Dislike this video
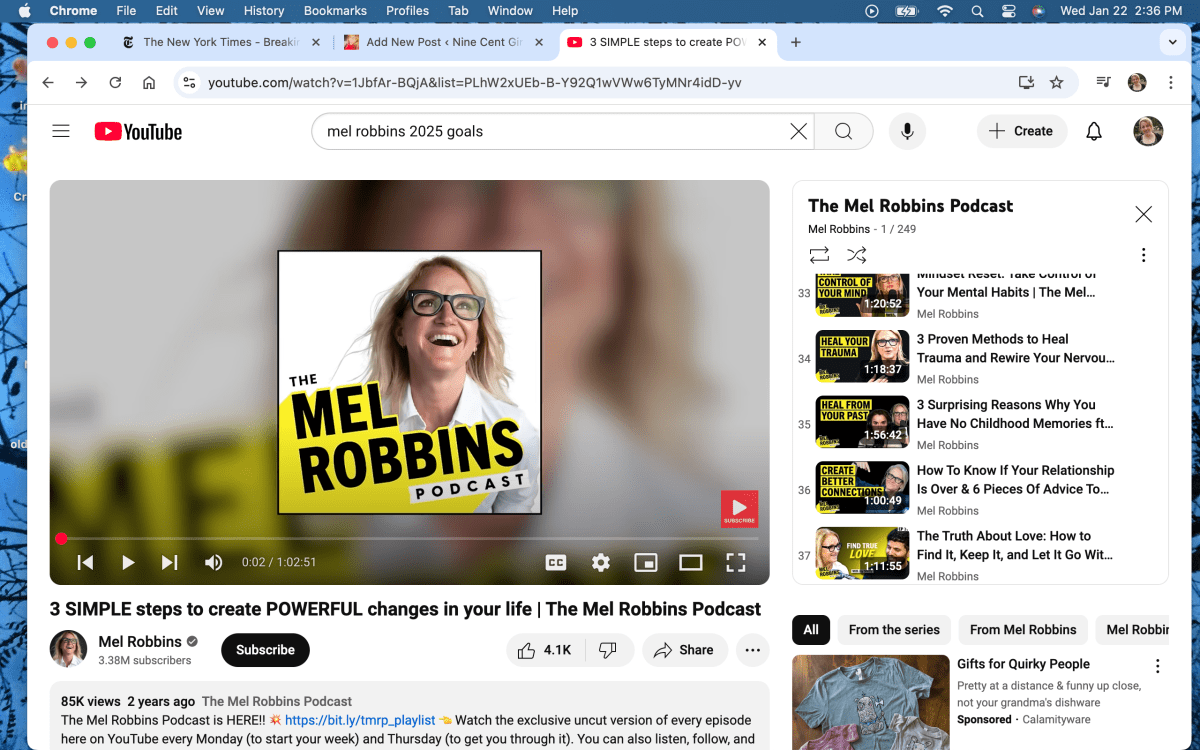 pyautogui.click(x=607, y=650)
